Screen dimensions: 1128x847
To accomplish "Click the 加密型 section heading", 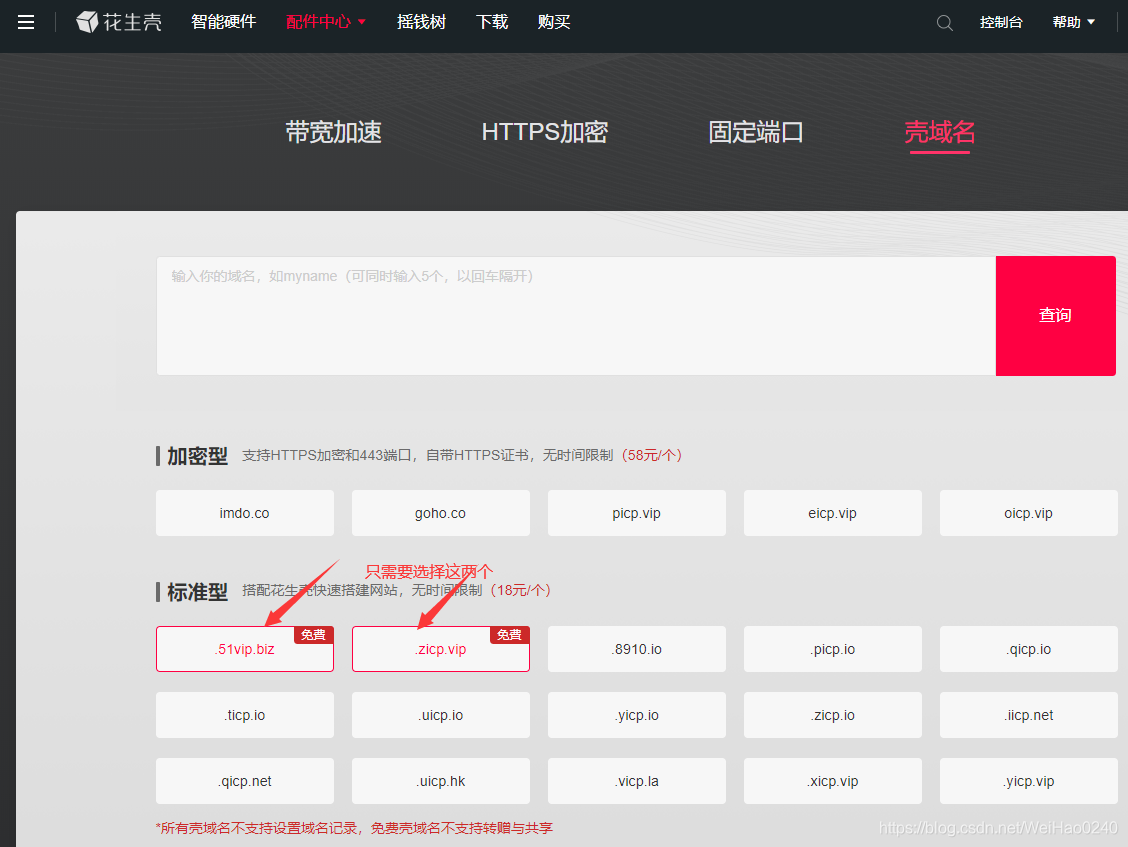I will (x=197, y=456).
